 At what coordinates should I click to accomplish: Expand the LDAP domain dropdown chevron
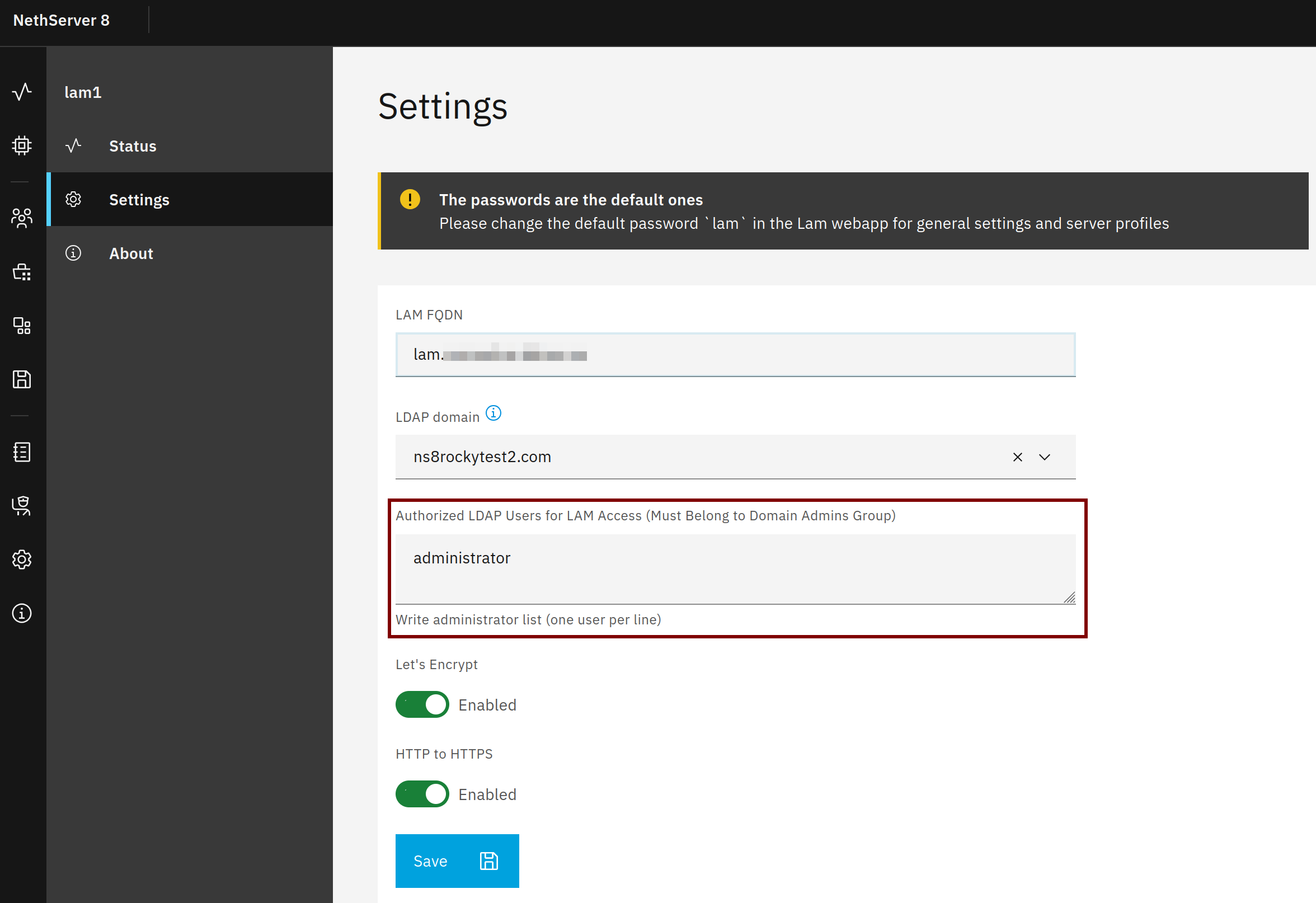1044,457
